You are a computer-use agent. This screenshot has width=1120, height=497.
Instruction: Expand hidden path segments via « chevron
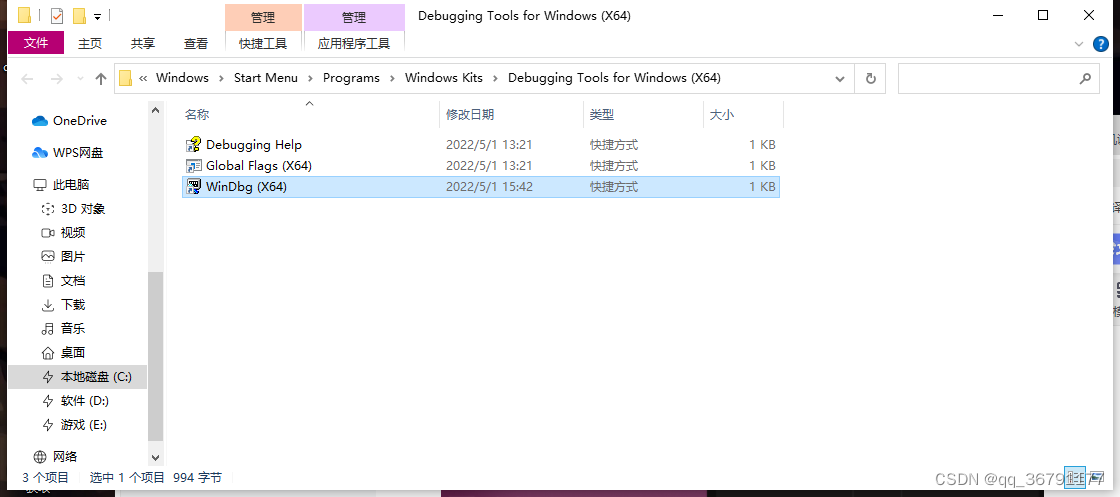point(144,78)
